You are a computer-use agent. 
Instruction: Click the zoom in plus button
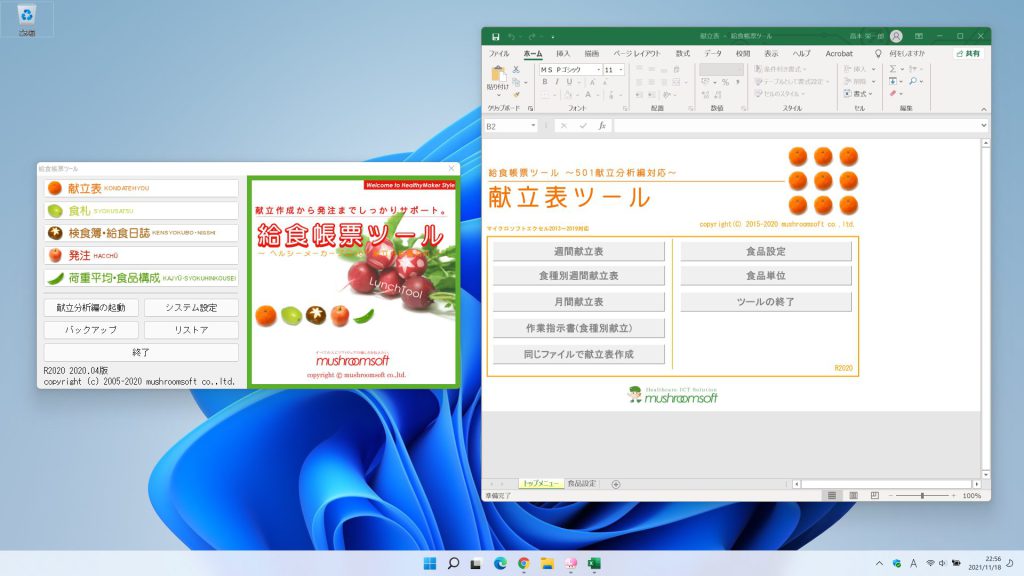[x=953, y=496]
